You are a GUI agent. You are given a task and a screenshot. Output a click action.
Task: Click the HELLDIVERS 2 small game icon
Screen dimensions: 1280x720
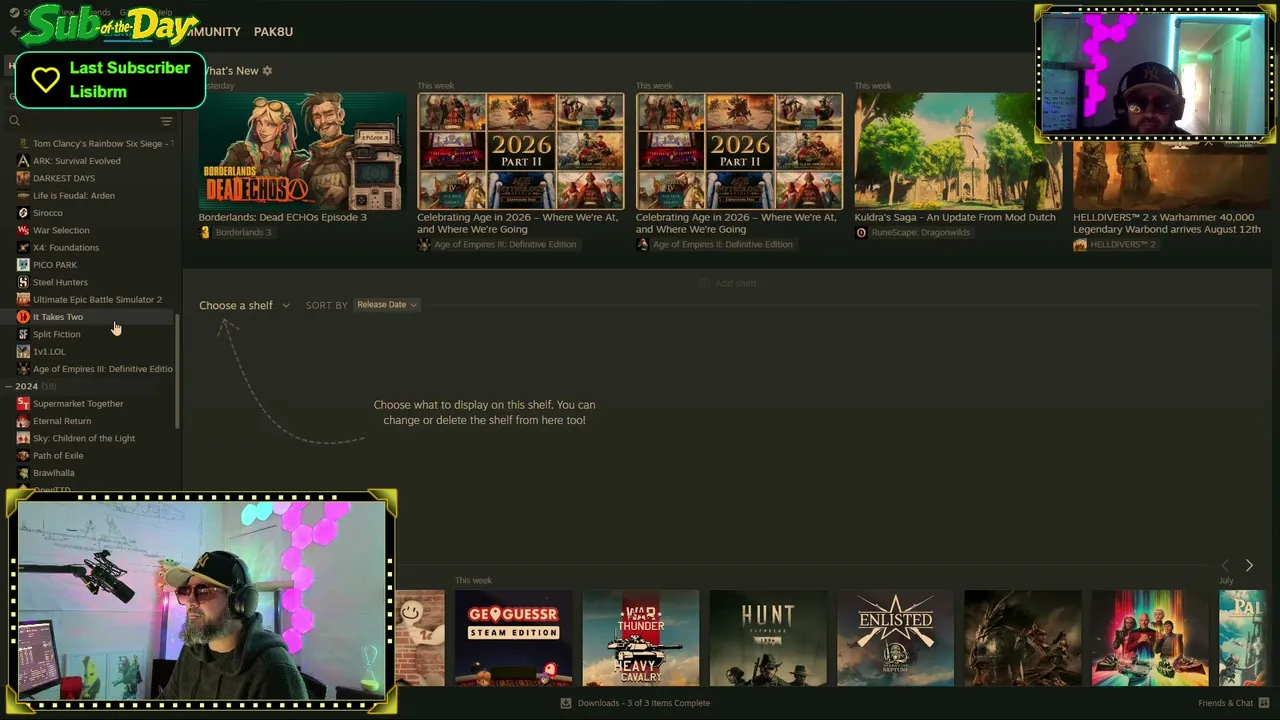point(1080,245)
